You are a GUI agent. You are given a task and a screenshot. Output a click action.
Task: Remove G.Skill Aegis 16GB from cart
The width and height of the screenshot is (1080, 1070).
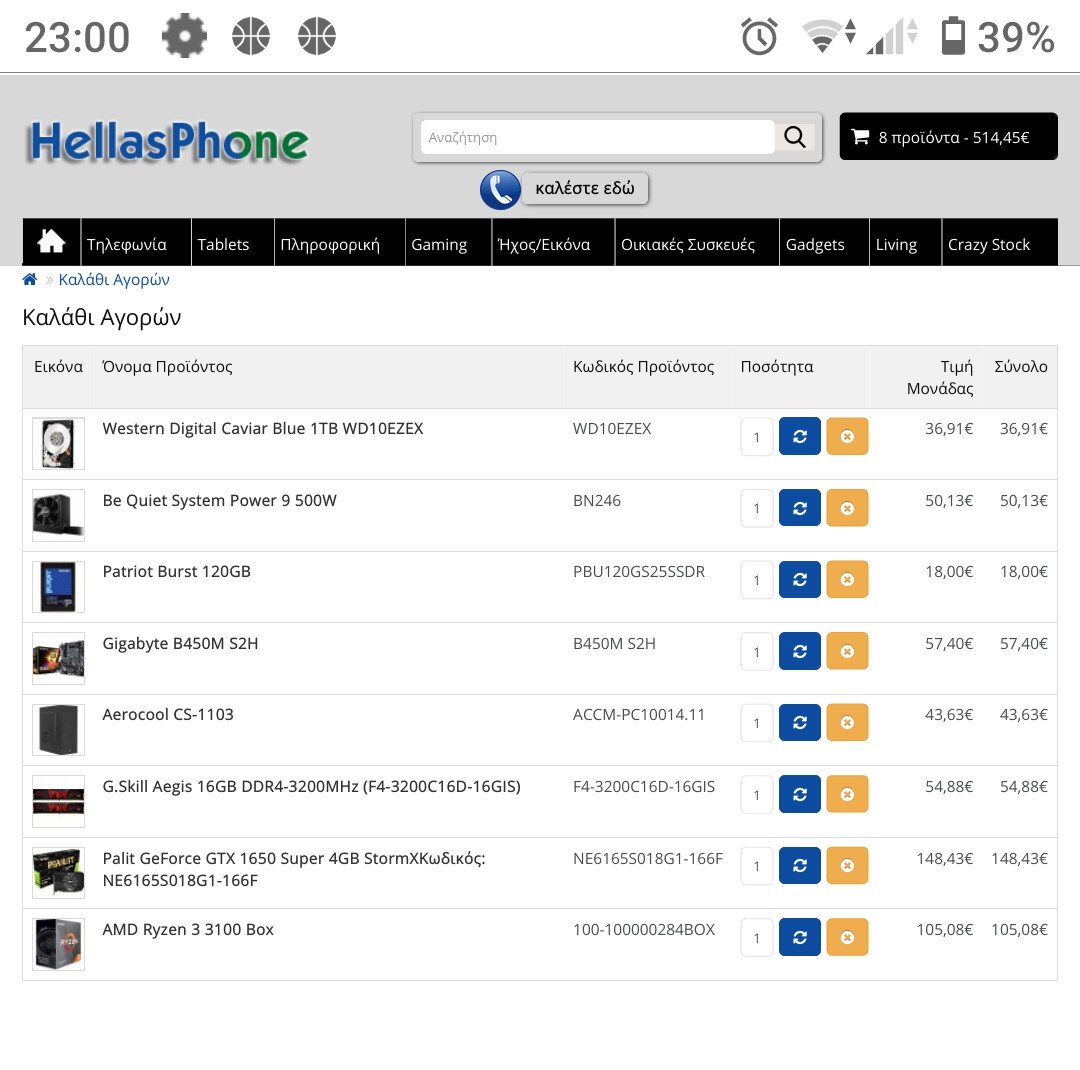pyautogui.click(x=847, y=794)
